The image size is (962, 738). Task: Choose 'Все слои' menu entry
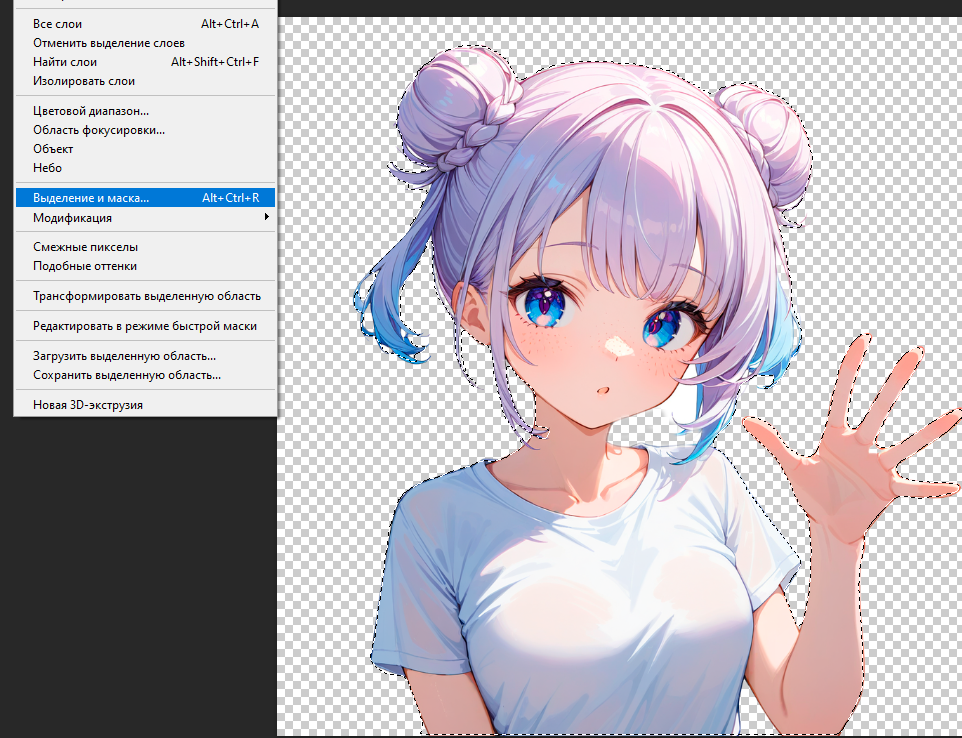145,24
